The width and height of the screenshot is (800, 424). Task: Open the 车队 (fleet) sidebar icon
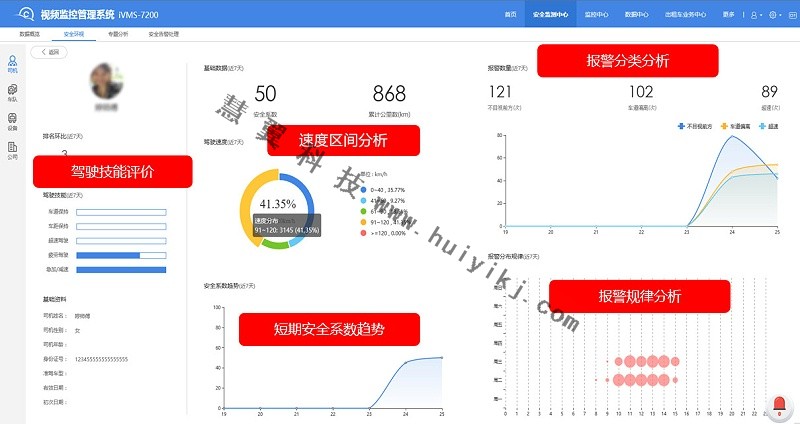pos(12,93)
